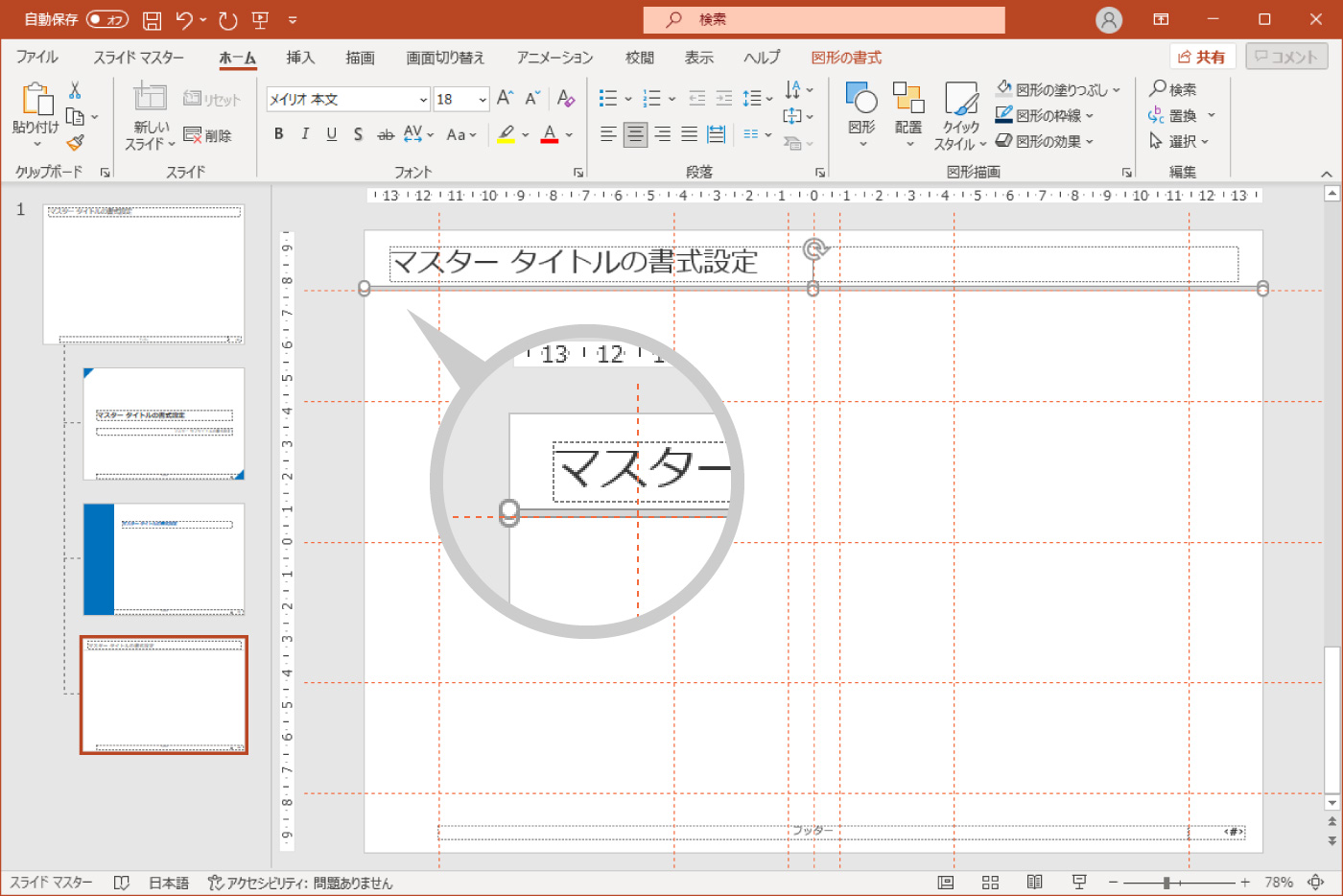Open 図形の塗りつぶし dropdown
The width and height of the screenshot is (1343, 896).
click(1117, 90)
